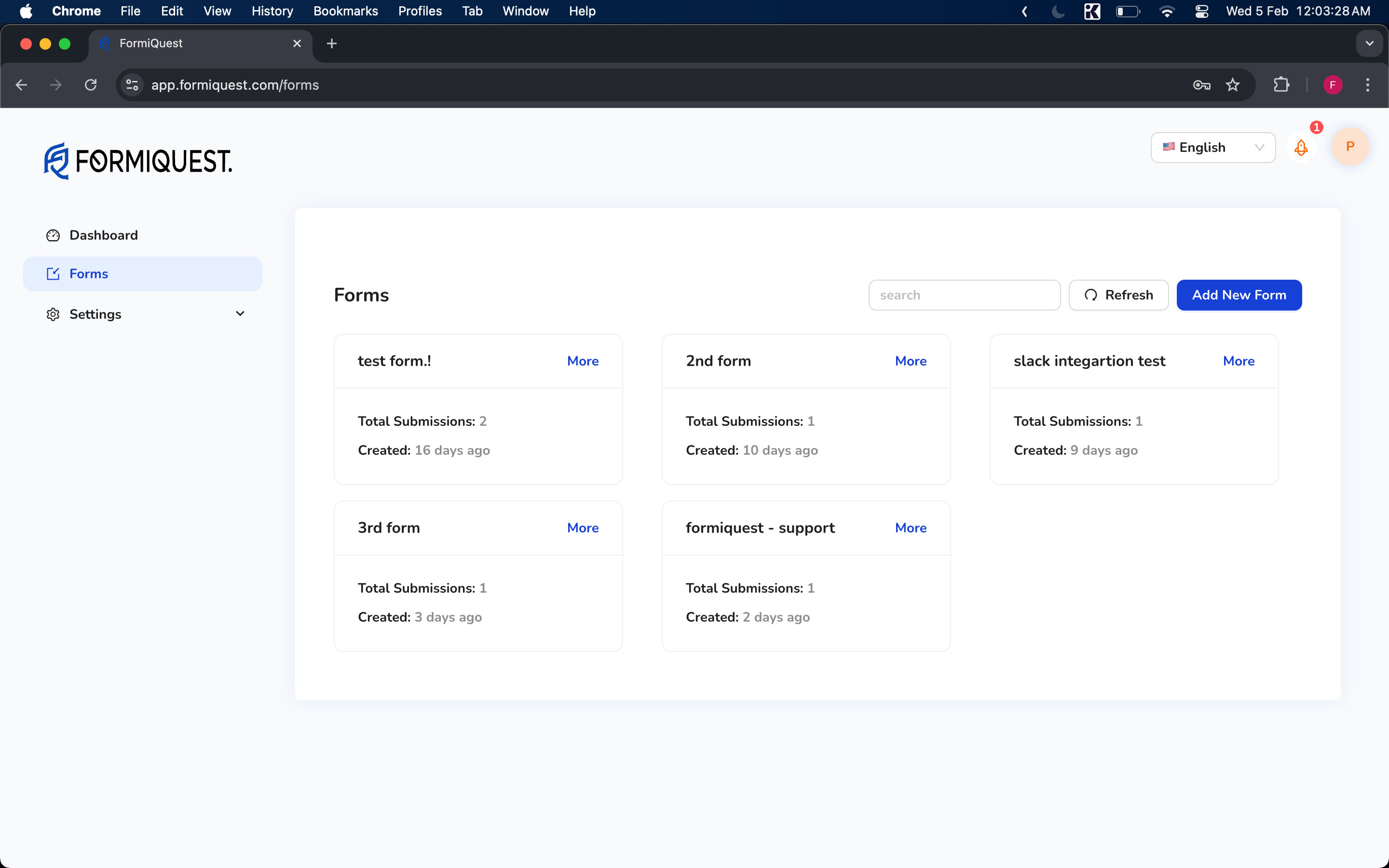Go back with browser back arrow

21,85
